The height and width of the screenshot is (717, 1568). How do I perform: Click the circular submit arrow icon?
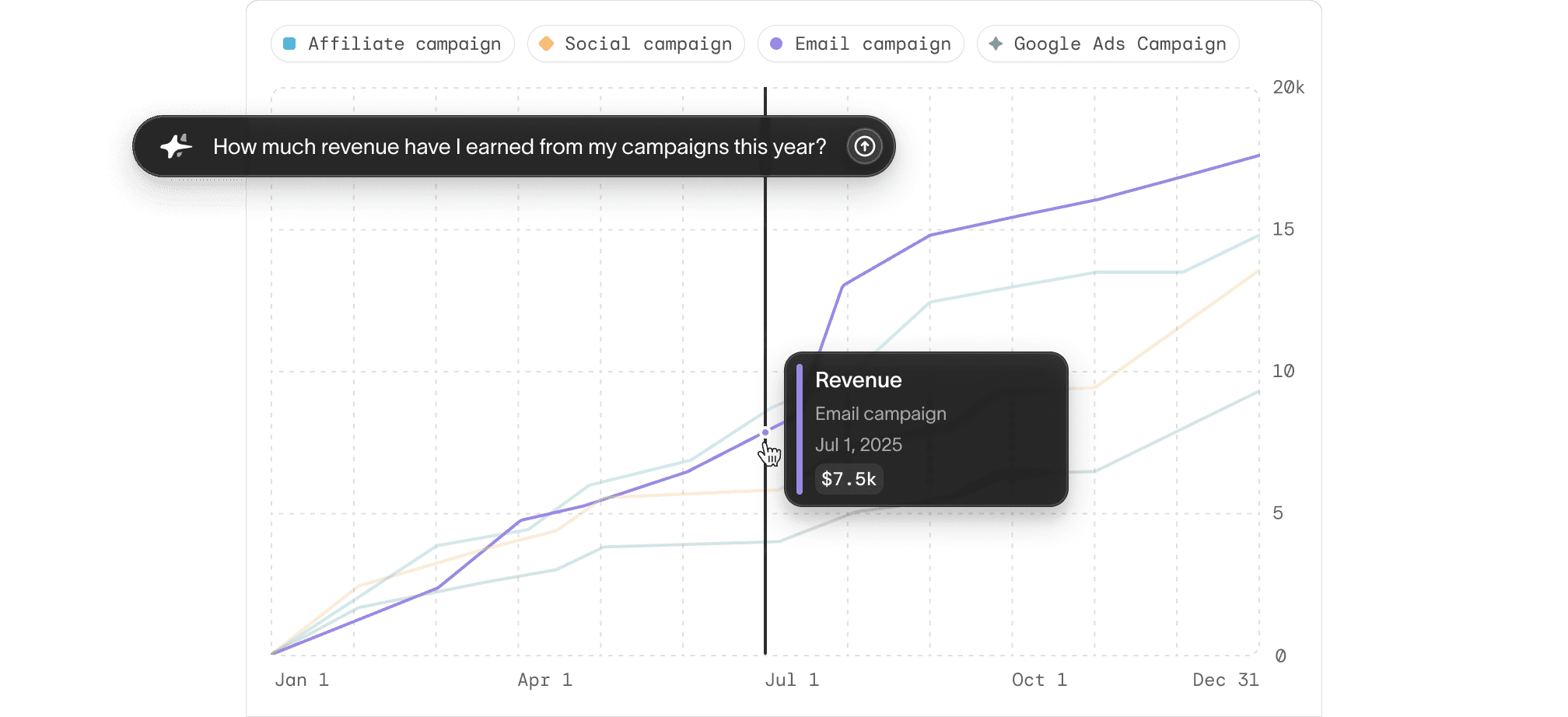point(866,146)
